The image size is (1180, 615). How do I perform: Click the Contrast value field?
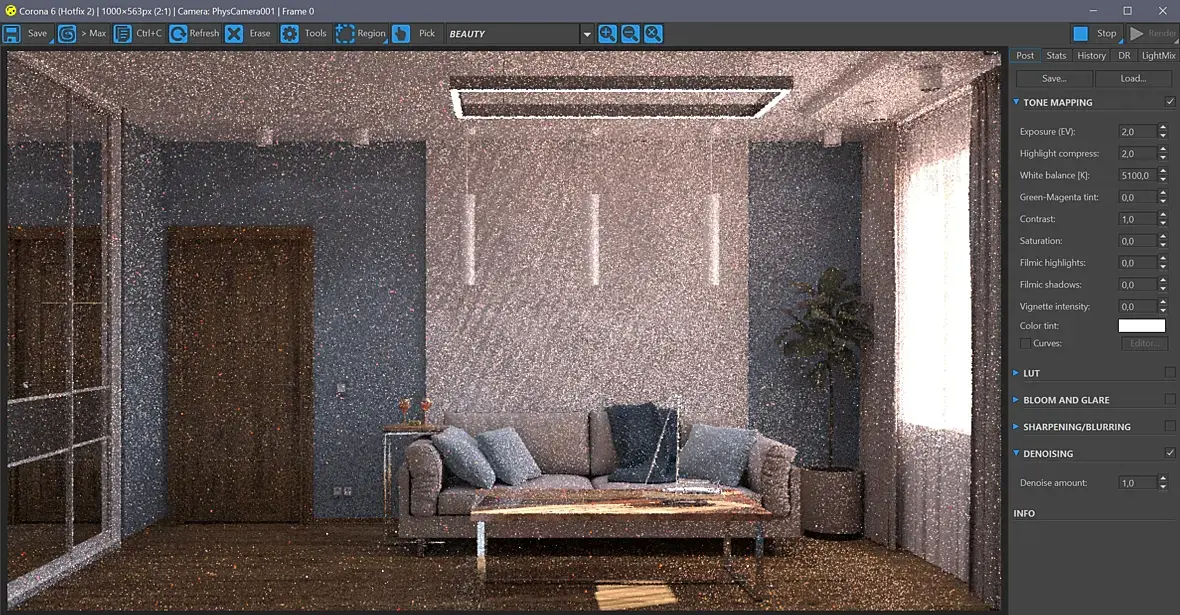coord(1137,219)
